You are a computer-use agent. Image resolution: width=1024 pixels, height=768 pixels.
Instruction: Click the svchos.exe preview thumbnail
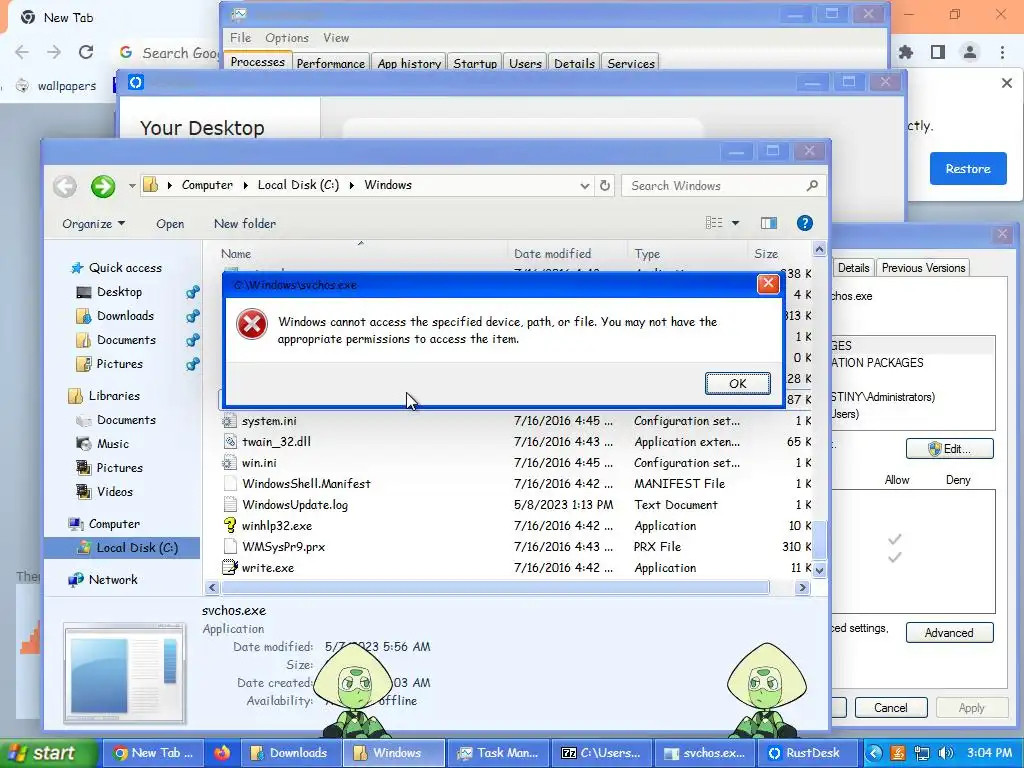pyautogui.click(x=124, y=673)
